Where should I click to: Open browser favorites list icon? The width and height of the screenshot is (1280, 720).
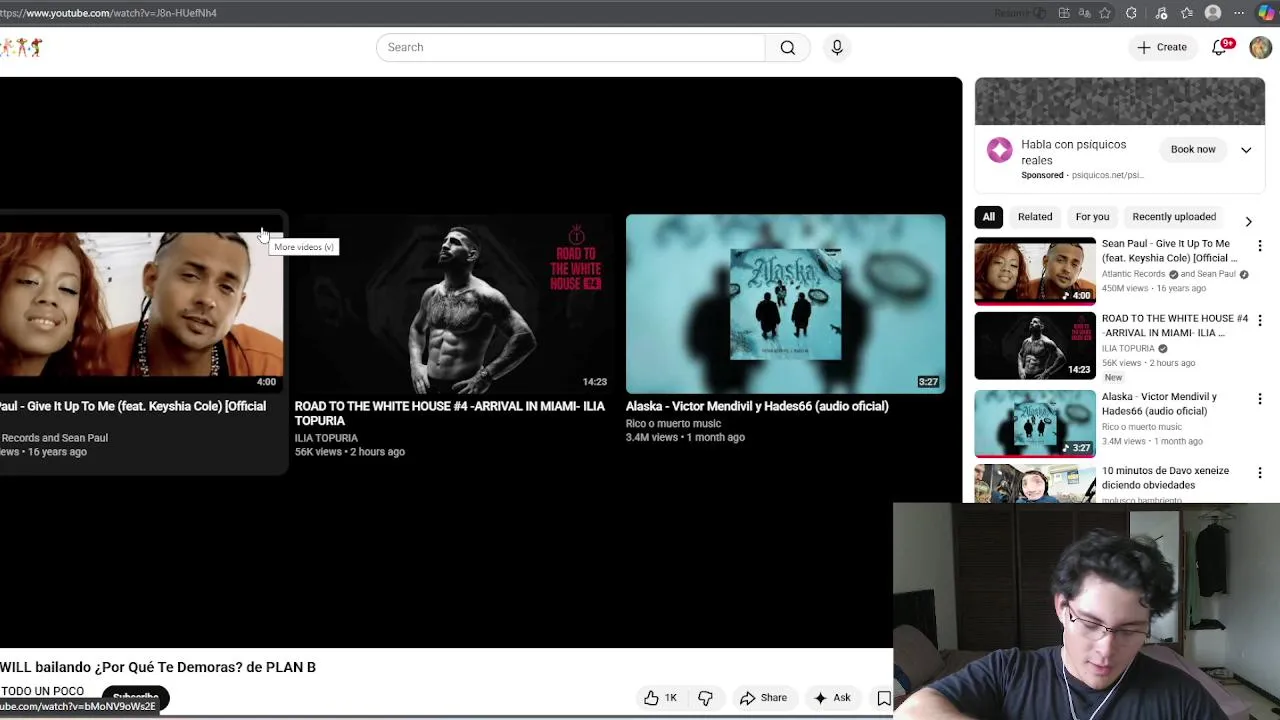(x=1187, y=13)
